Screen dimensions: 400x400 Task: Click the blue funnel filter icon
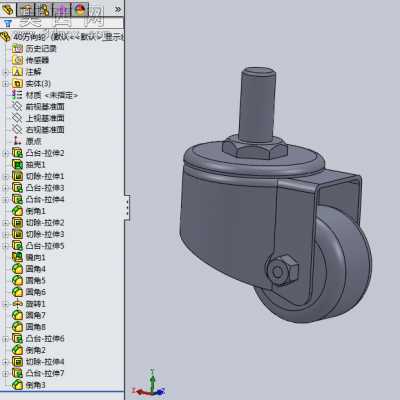click(x=8, y=23)
